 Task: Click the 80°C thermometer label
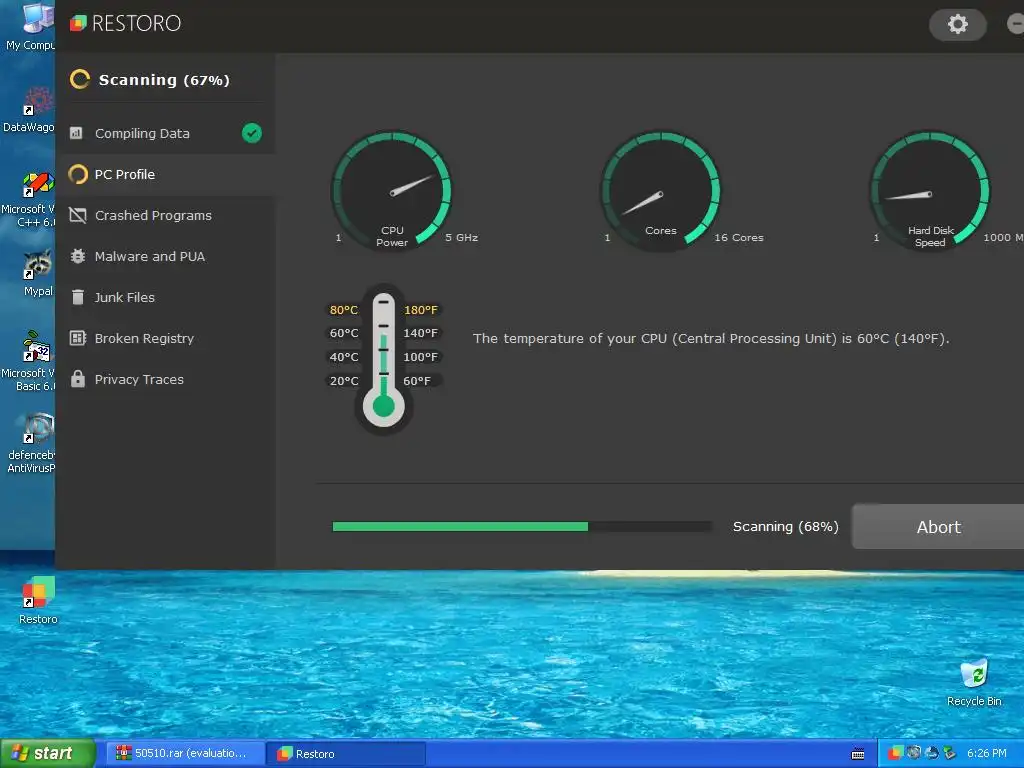[x=344, y=310]
